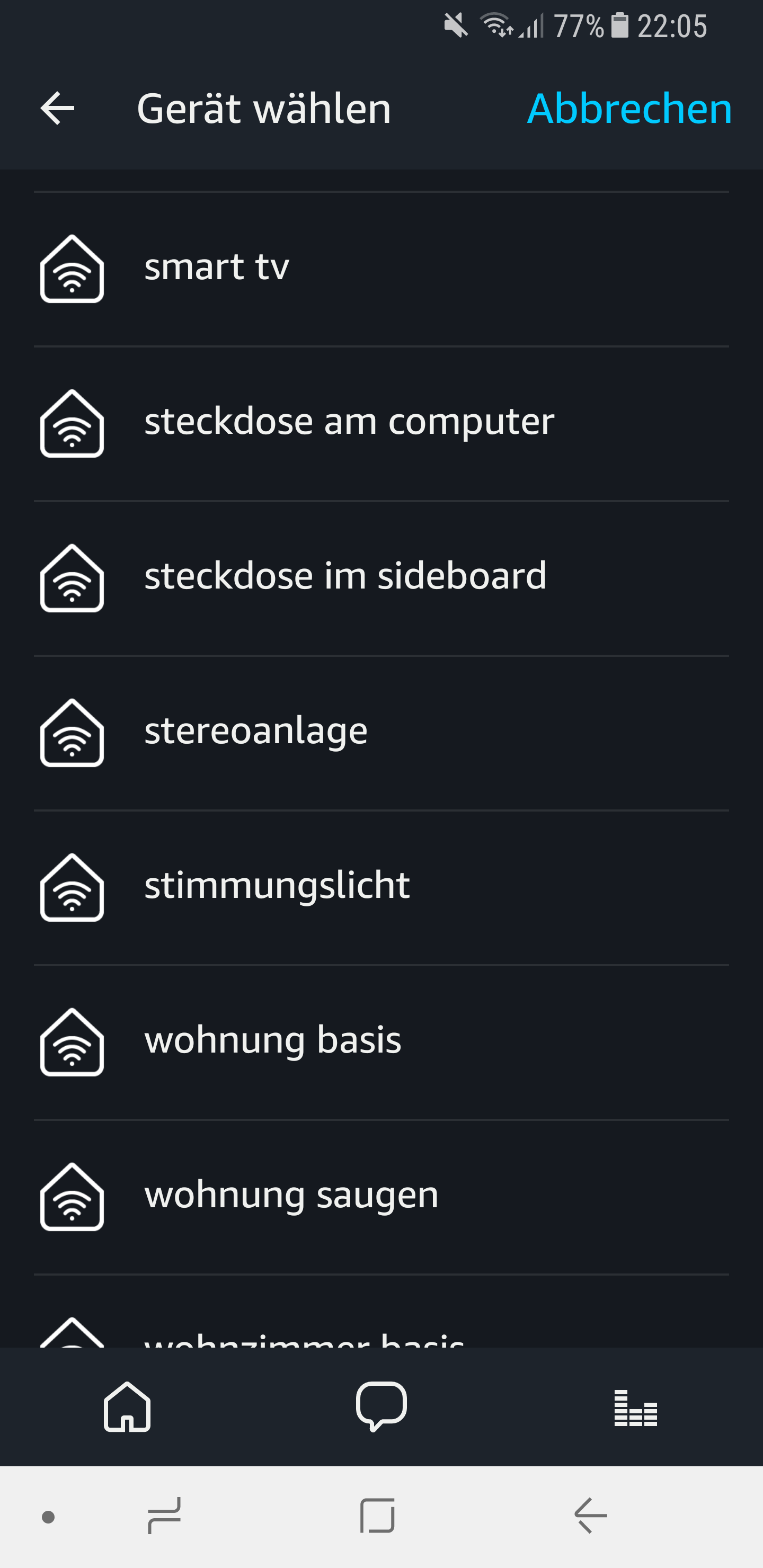The height and width of the screenshot is (1568, 763).
Task: Select steckdose im sideboard
Action: tap(345, 576)
